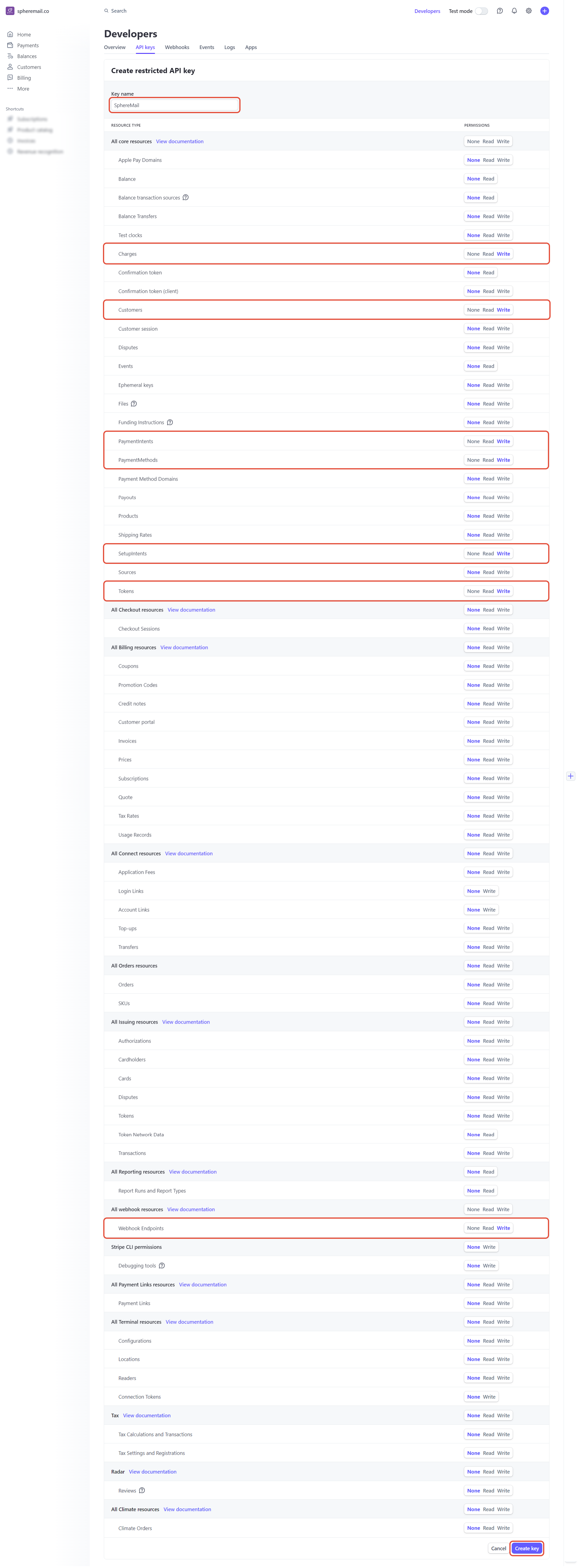The image size is (578, 1568).
Task: Open the help question-mark icon in header
Action: [x=499, y=11]
